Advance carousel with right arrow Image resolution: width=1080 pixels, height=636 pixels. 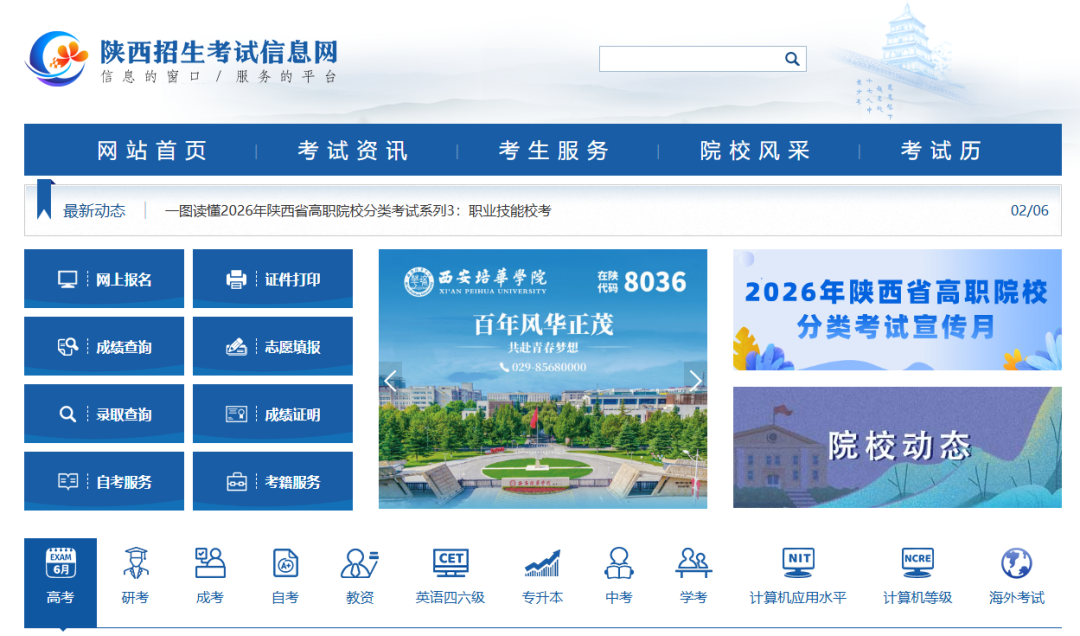coord(696,381)
